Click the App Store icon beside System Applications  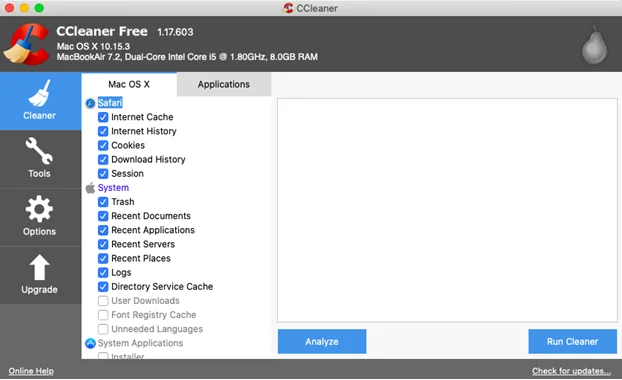pos(90,343)
